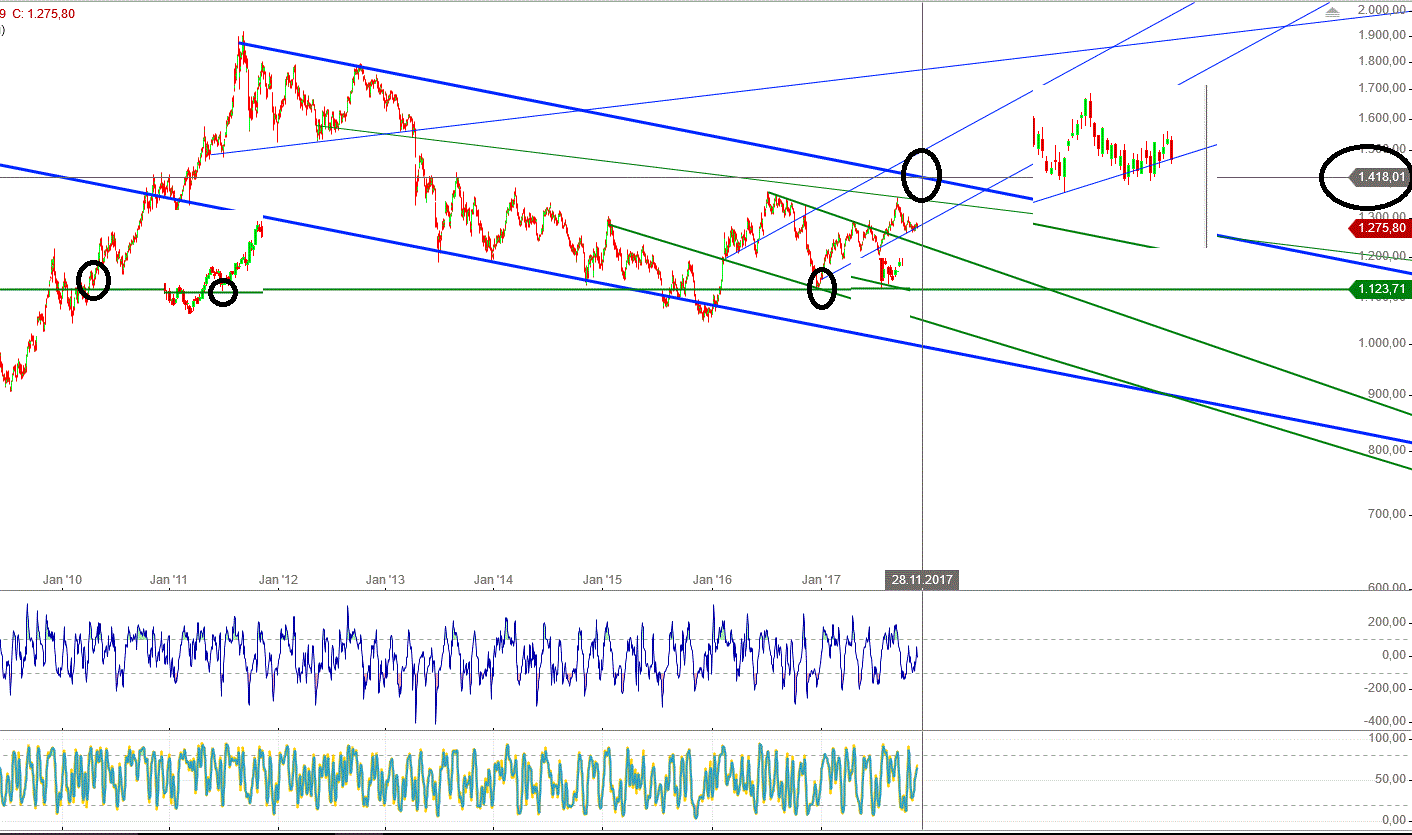Click the Jan '10 timeline label
Viewport: 1412px width, 835px height.
click(x=62, y=579)
